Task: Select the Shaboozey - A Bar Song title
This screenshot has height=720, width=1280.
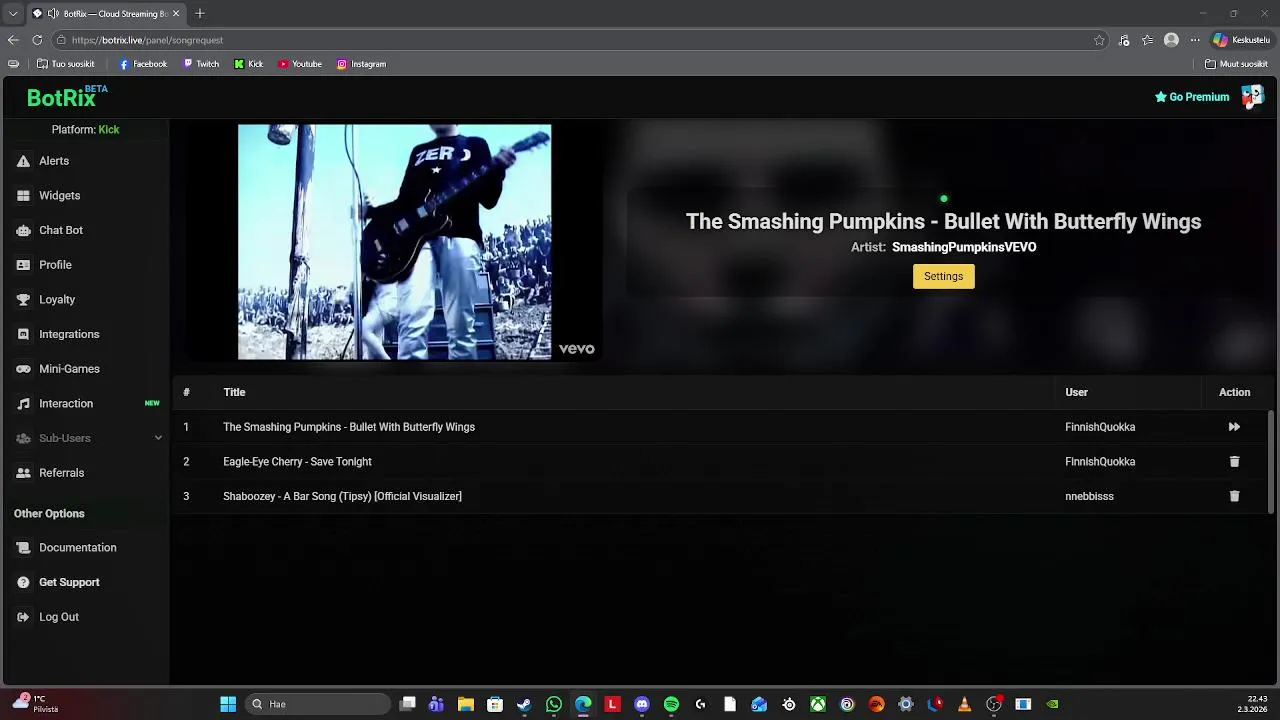Action: [x=342, y=496]
